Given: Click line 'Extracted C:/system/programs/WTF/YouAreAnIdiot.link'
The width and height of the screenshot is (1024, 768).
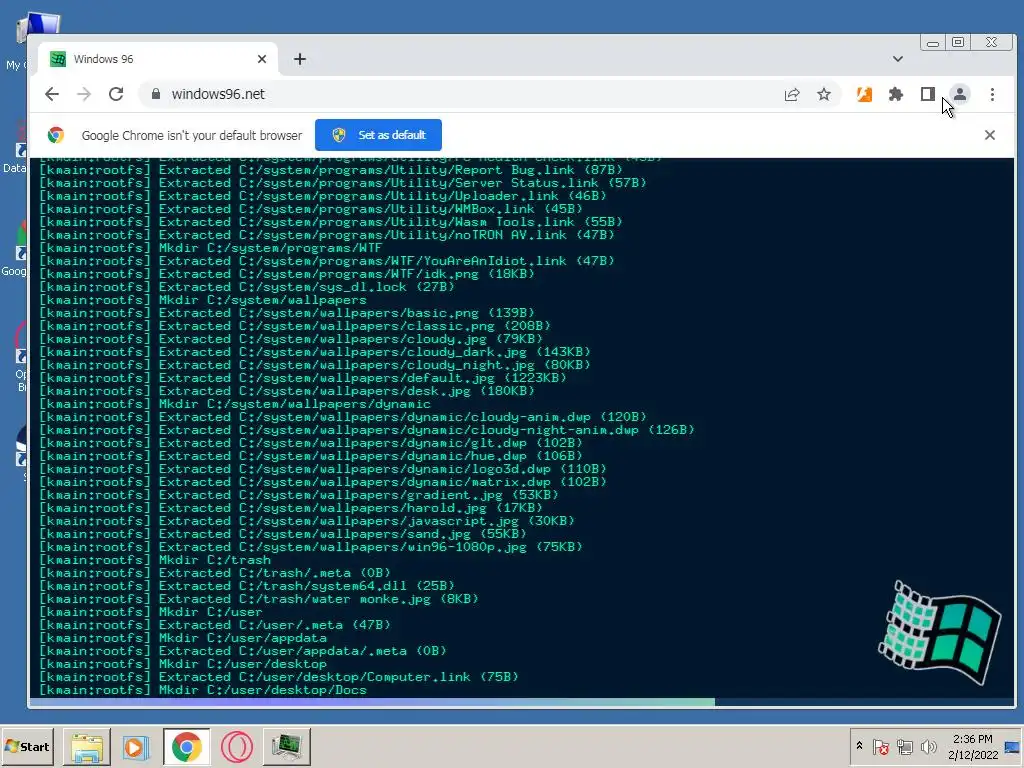Looking at the screenshot, I should 327,261.
